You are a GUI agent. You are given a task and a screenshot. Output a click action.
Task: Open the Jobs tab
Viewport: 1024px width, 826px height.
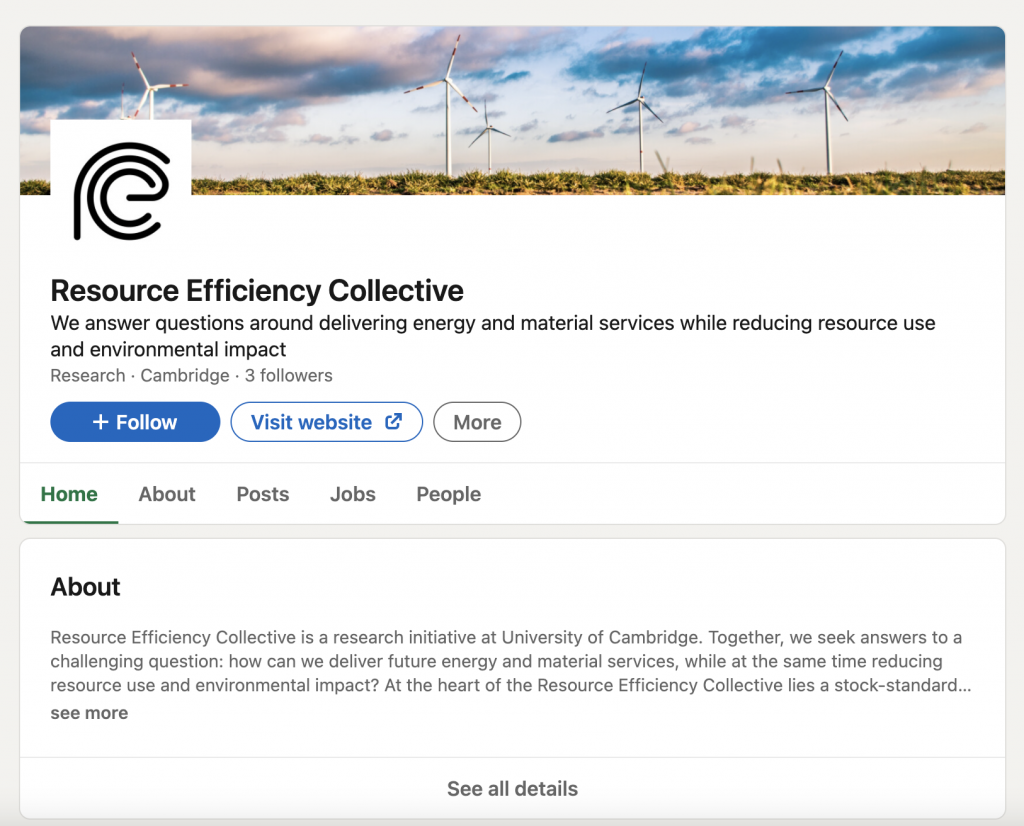tap(353, 494)
